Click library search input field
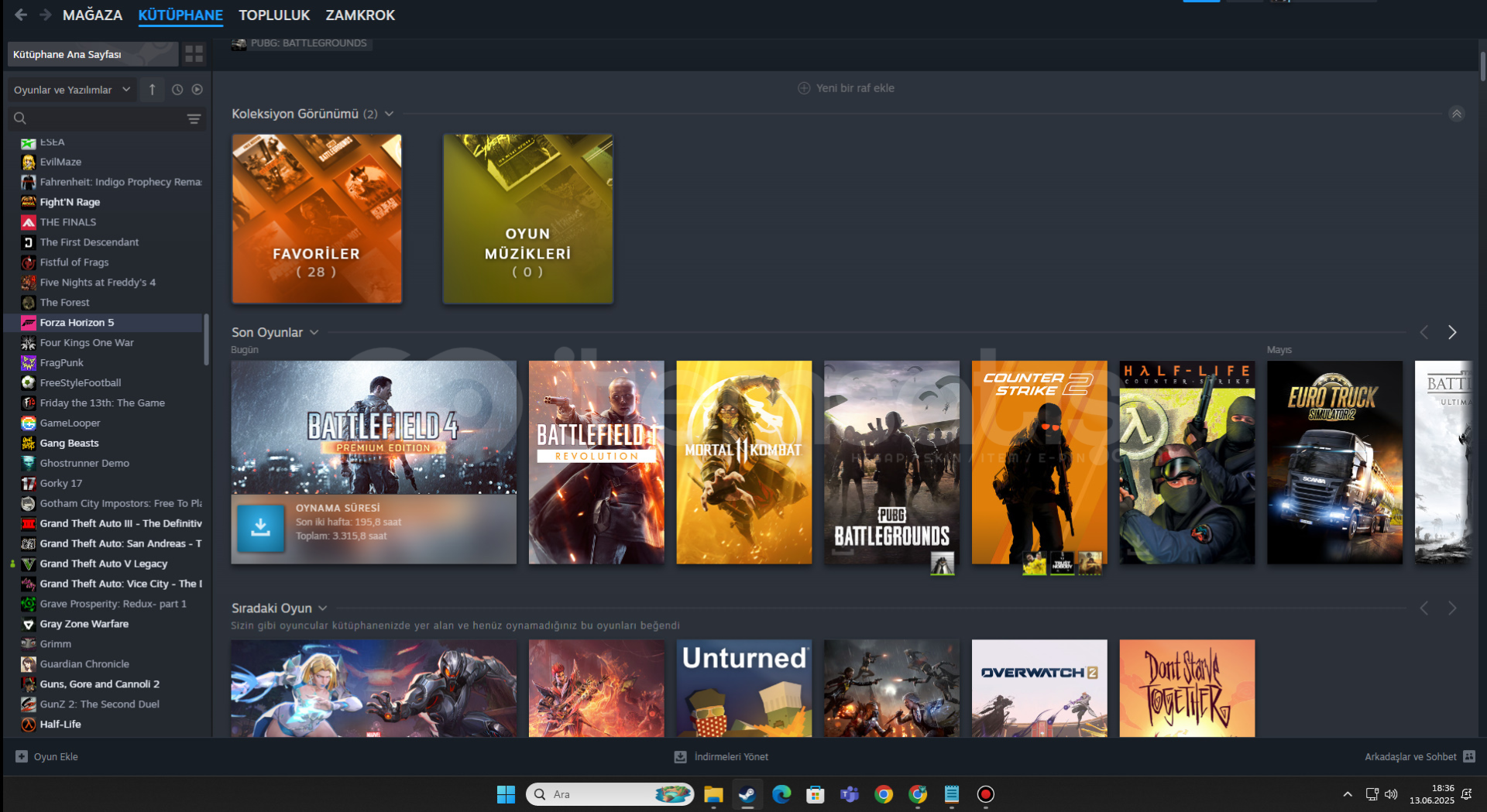This screenshot has height=812, width=1487. coord(107,118)
